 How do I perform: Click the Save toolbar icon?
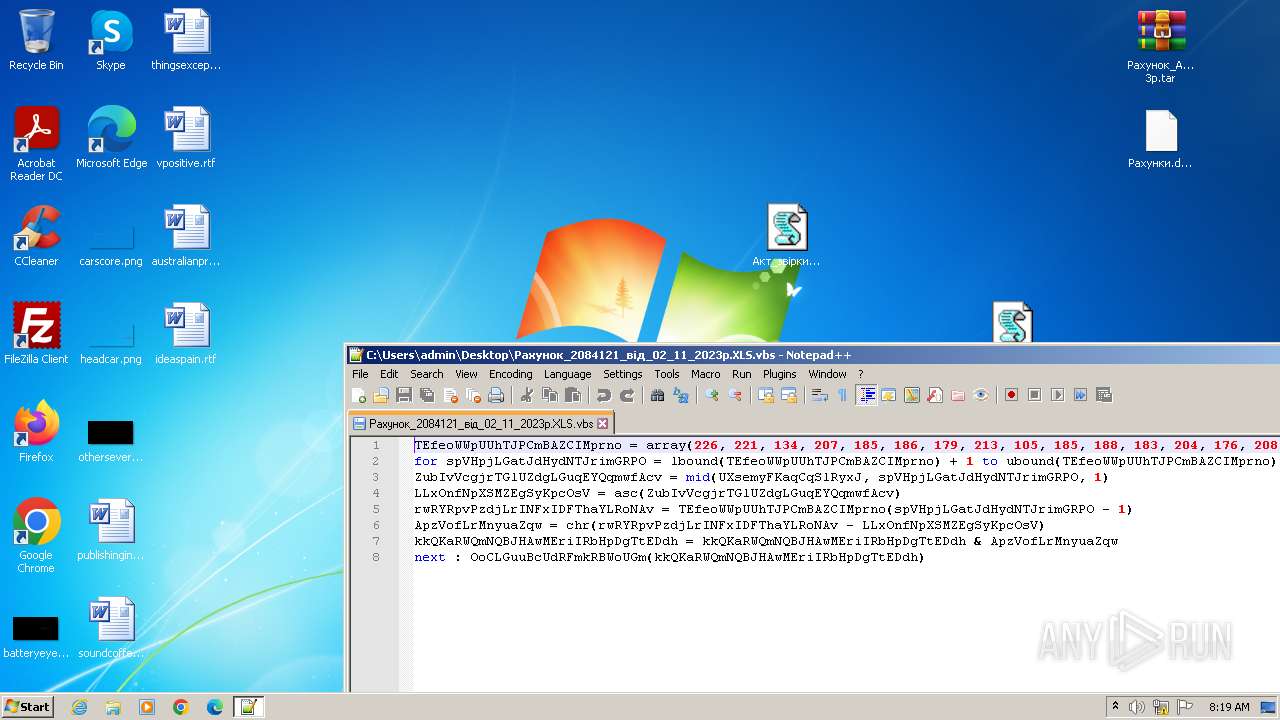point(404,395)
